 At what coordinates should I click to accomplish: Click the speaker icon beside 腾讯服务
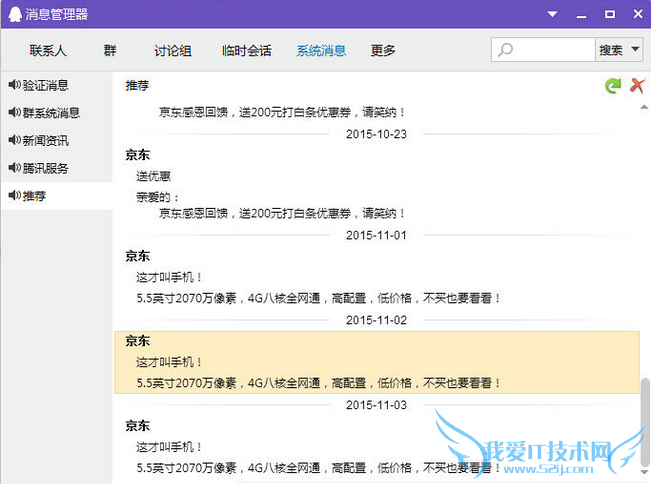point(14,168)
